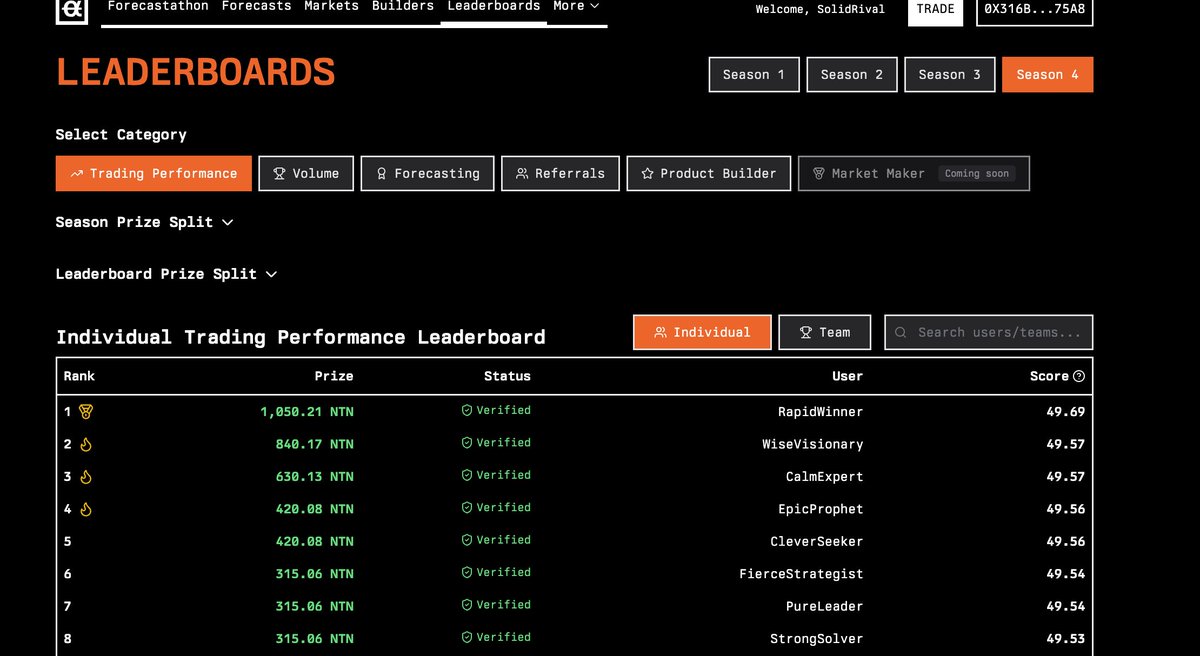The width and height of the screenshot is (1200, 656).
Task: Switch to Season 3
Action: point(950,75)
